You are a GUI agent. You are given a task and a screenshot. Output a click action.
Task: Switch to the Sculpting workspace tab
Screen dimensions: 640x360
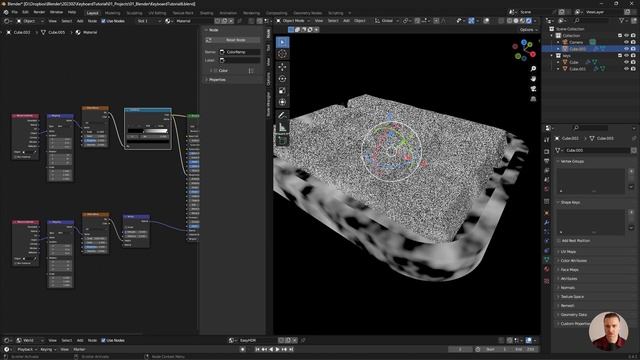134,13
